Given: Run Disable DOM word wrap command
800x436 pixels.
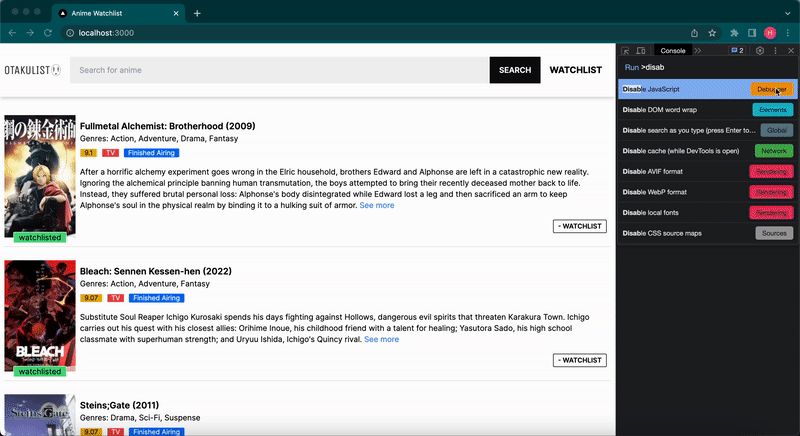Looking at the screenshot, I should (x=707, y=110).
